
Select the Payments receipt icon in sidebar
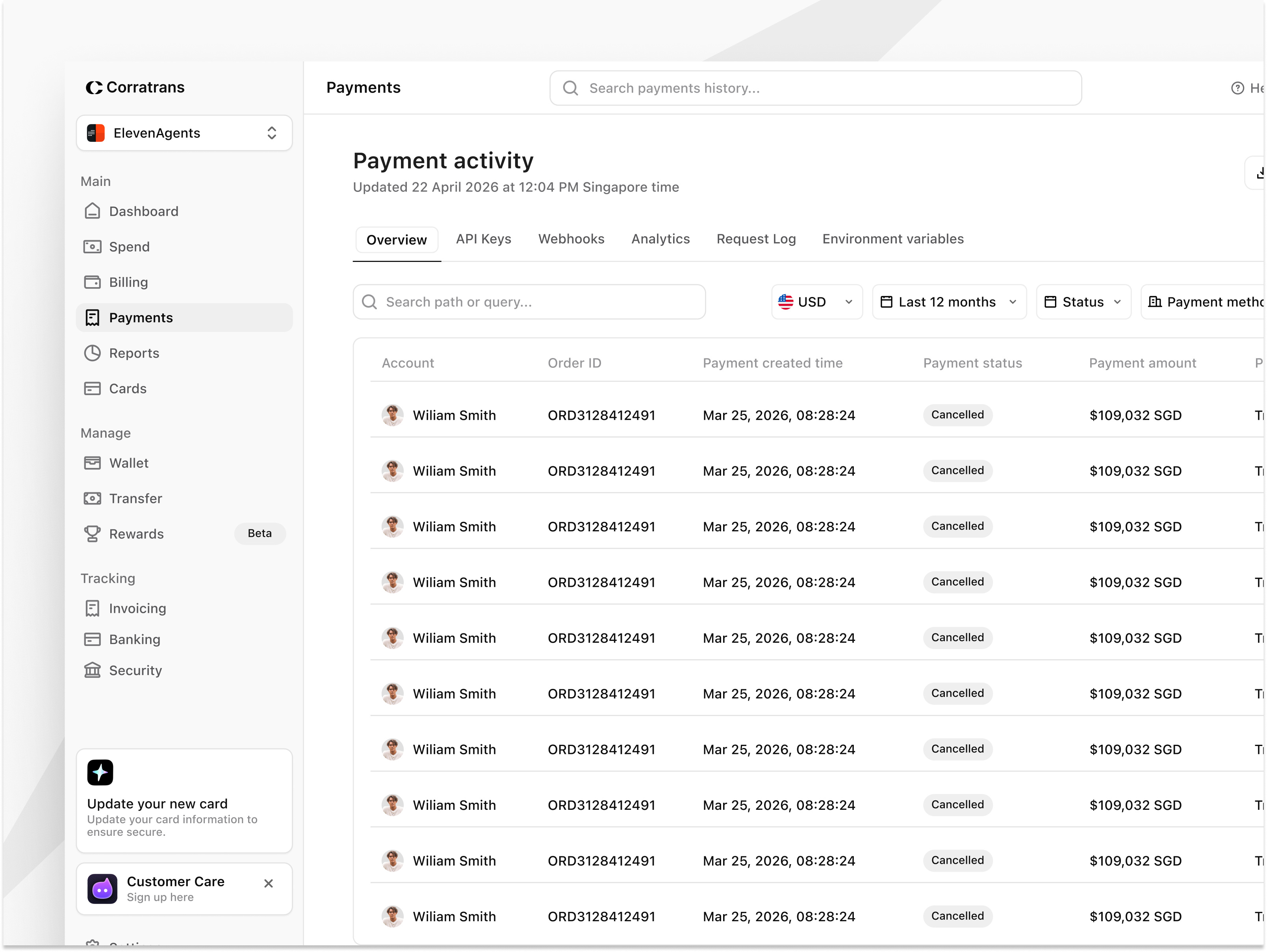tap(92, 318)
